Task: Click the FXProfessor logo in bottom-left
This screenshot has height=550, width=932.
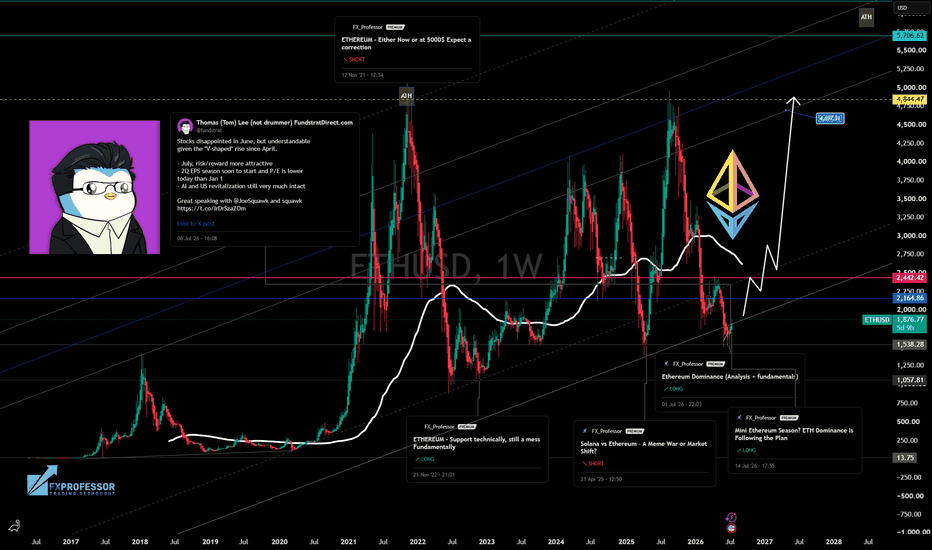Action: click(71, 482)
